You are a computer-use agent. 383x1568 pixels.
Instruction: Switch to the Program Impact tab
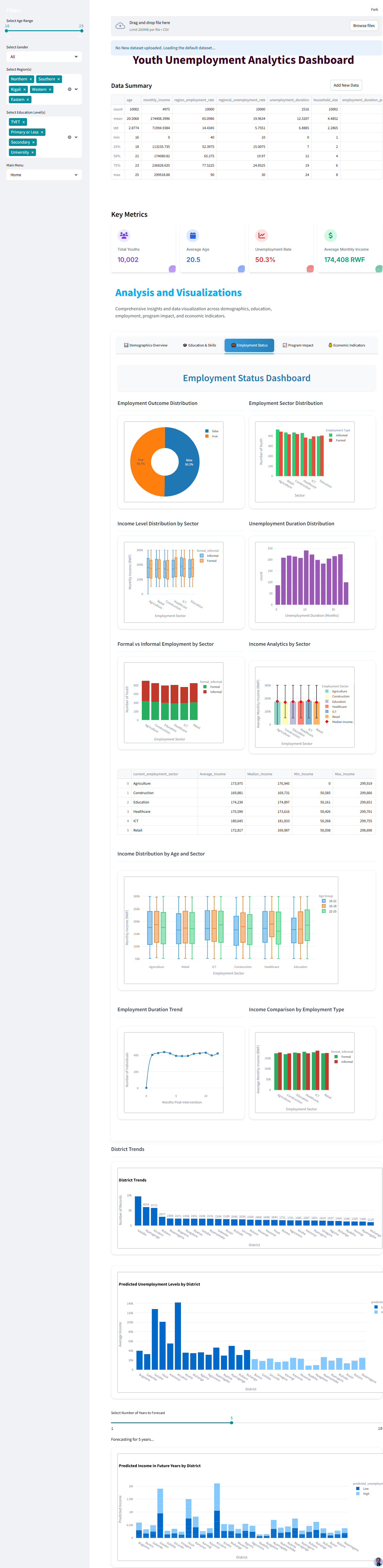pyautogui.click(x=298, y=345)
